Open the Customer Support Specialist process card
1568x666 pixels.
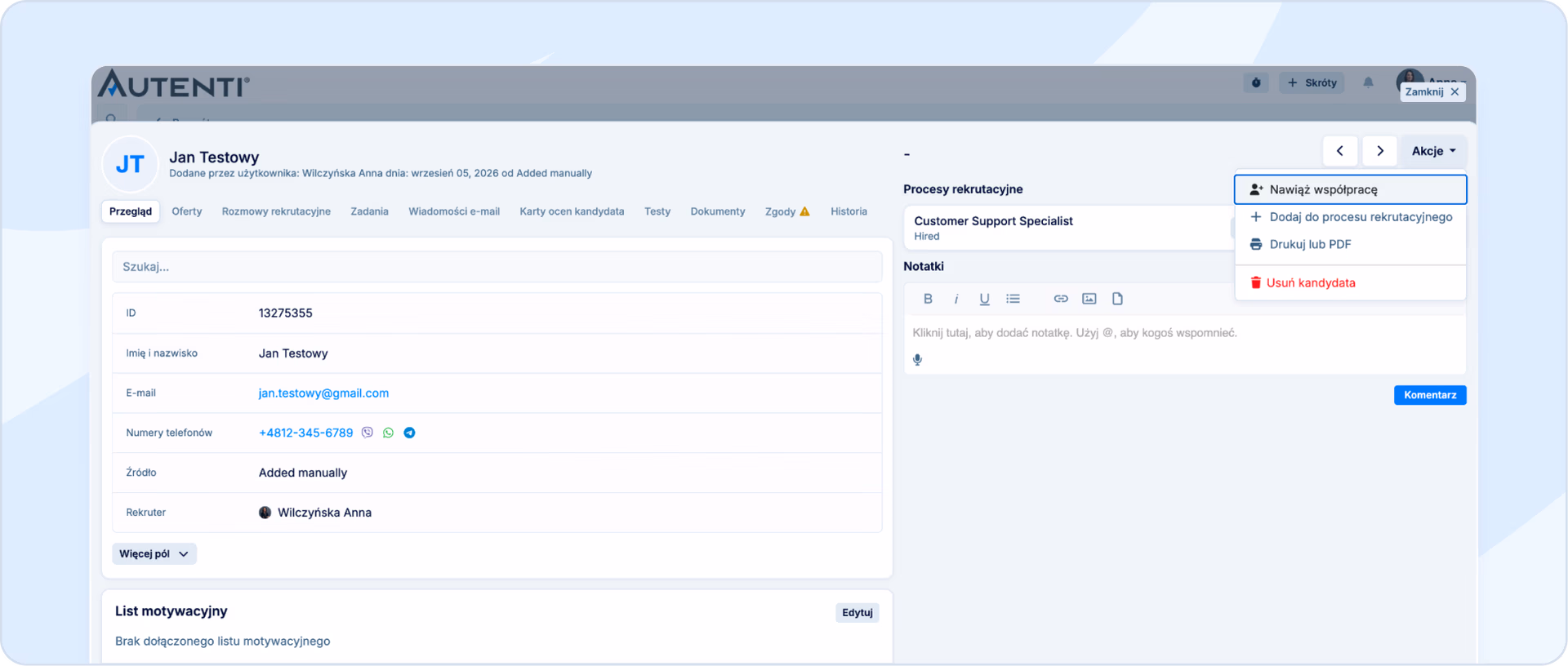[1068, 228]
